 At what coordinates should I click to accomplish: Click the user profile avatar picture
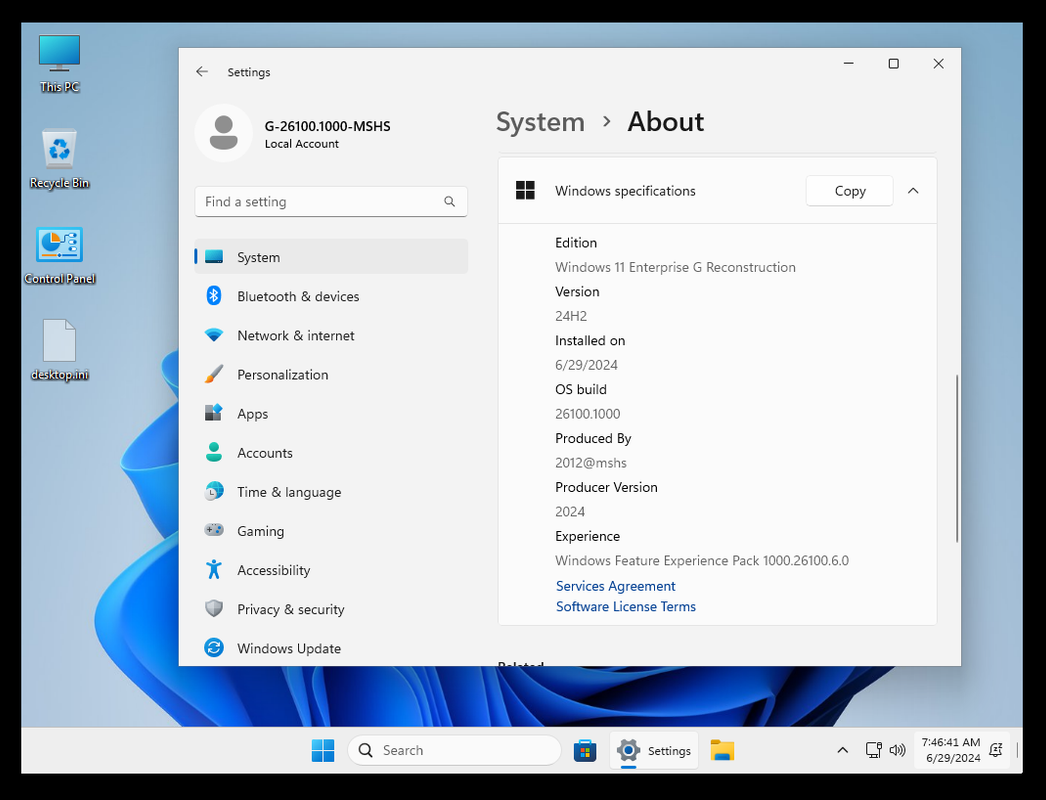point(223,133)
